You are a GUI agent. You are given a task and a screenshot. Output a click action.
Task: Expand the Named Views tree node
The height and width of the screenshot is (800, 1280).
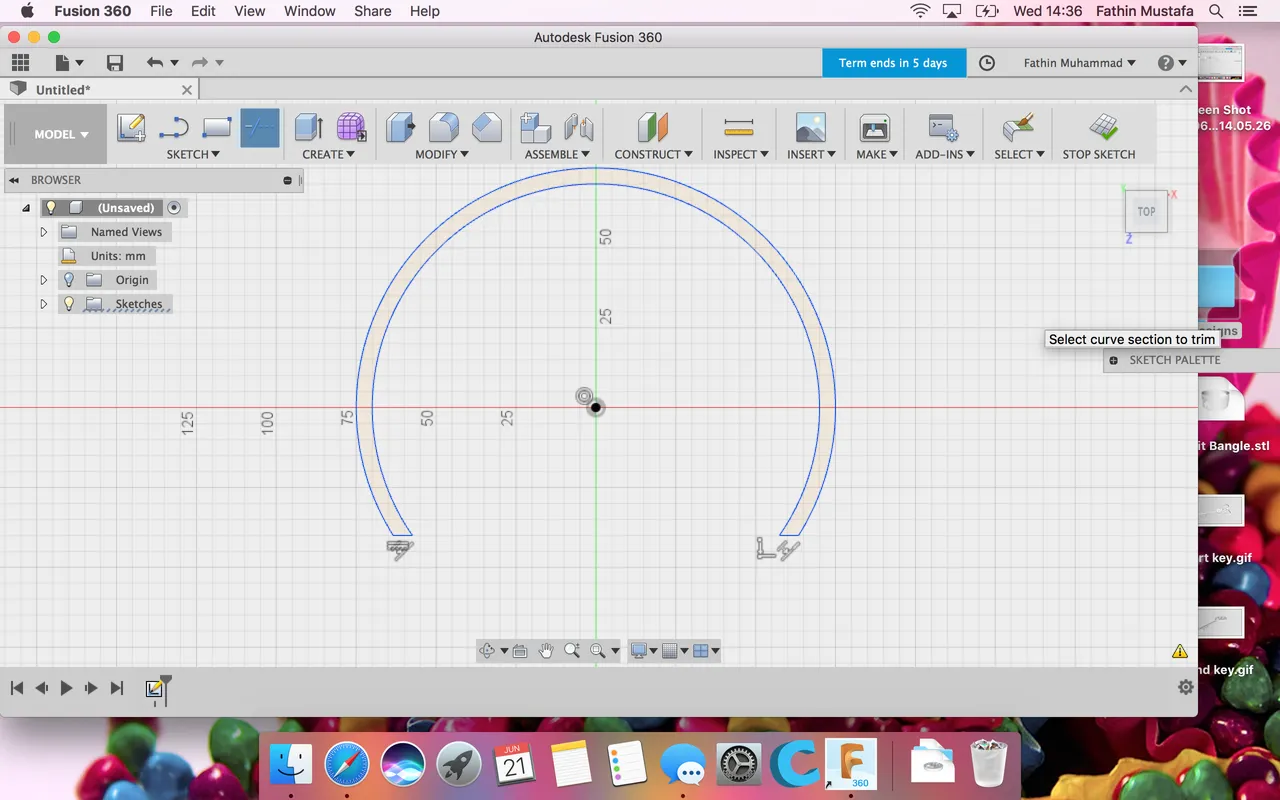(43, 232)
